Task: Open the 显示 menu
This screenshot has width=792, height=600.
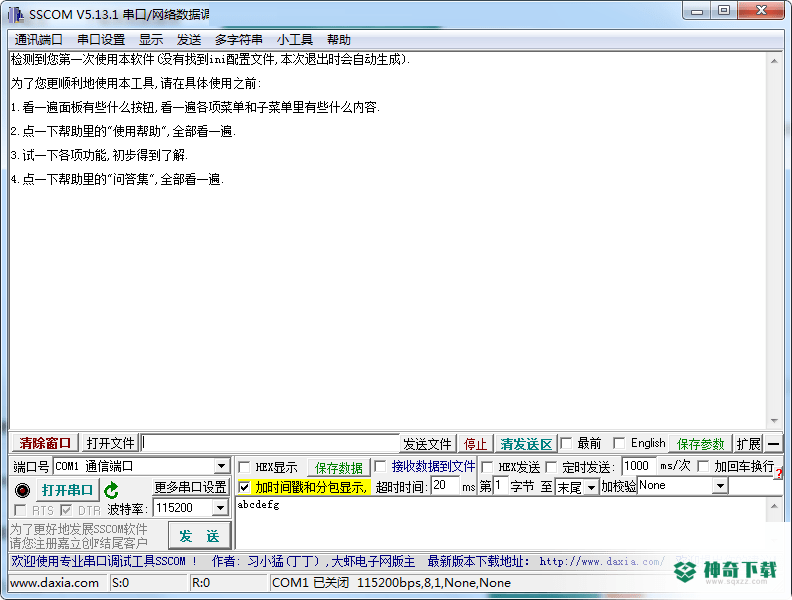Action: pos(151,39)
